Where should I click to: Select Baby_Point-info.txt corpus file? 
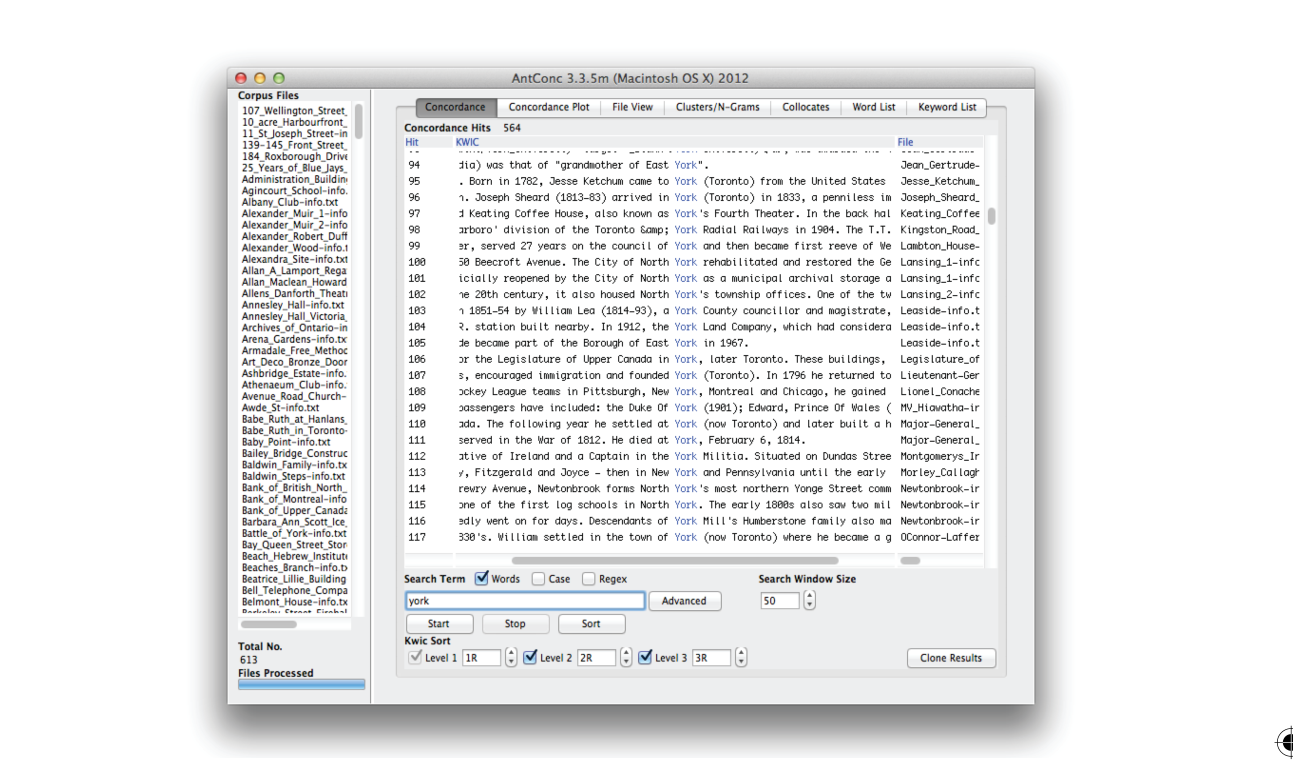[286, 442]
